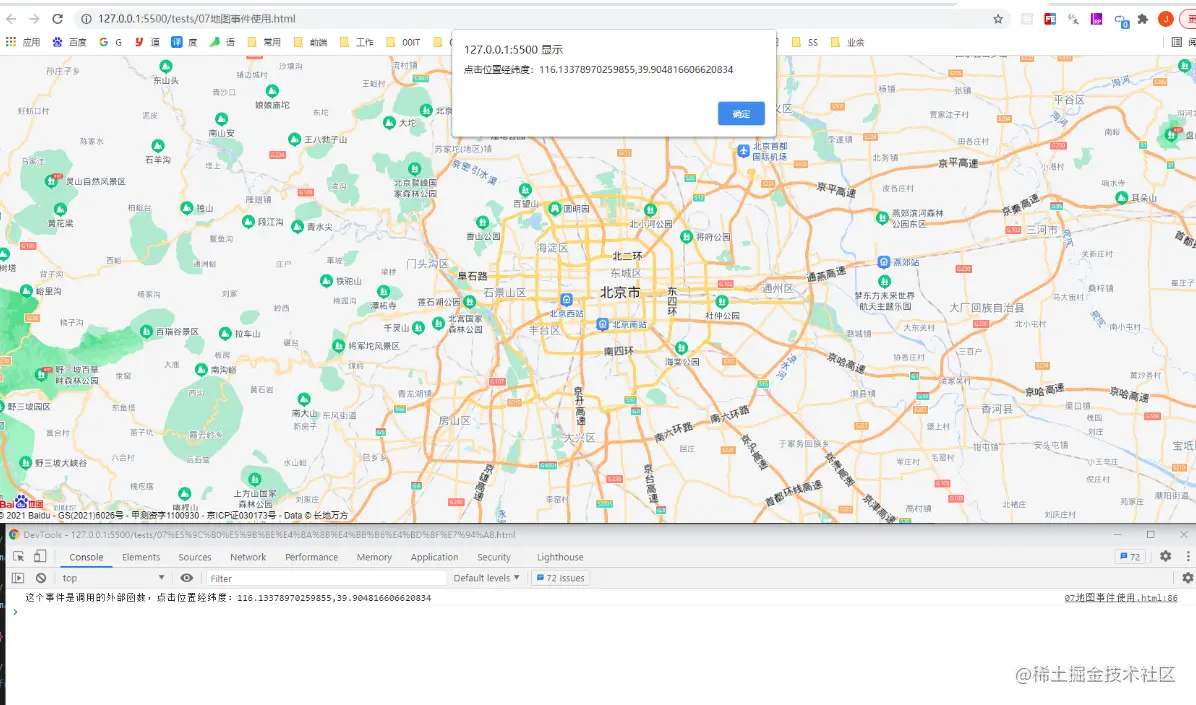Open console settings gear on filter row

(1187, 578)
